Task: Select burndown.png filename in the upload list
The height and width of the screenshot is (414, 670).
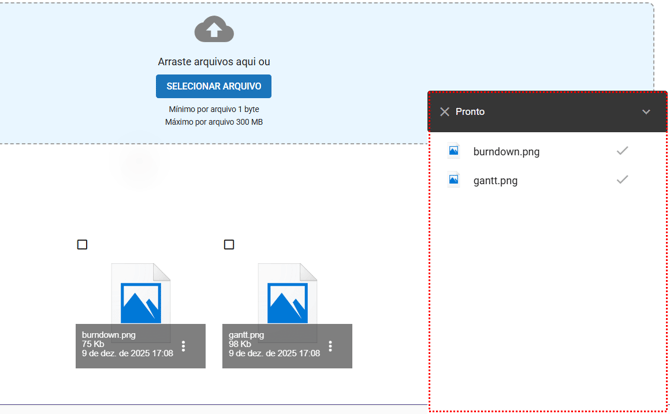Action: pos(506,152)
